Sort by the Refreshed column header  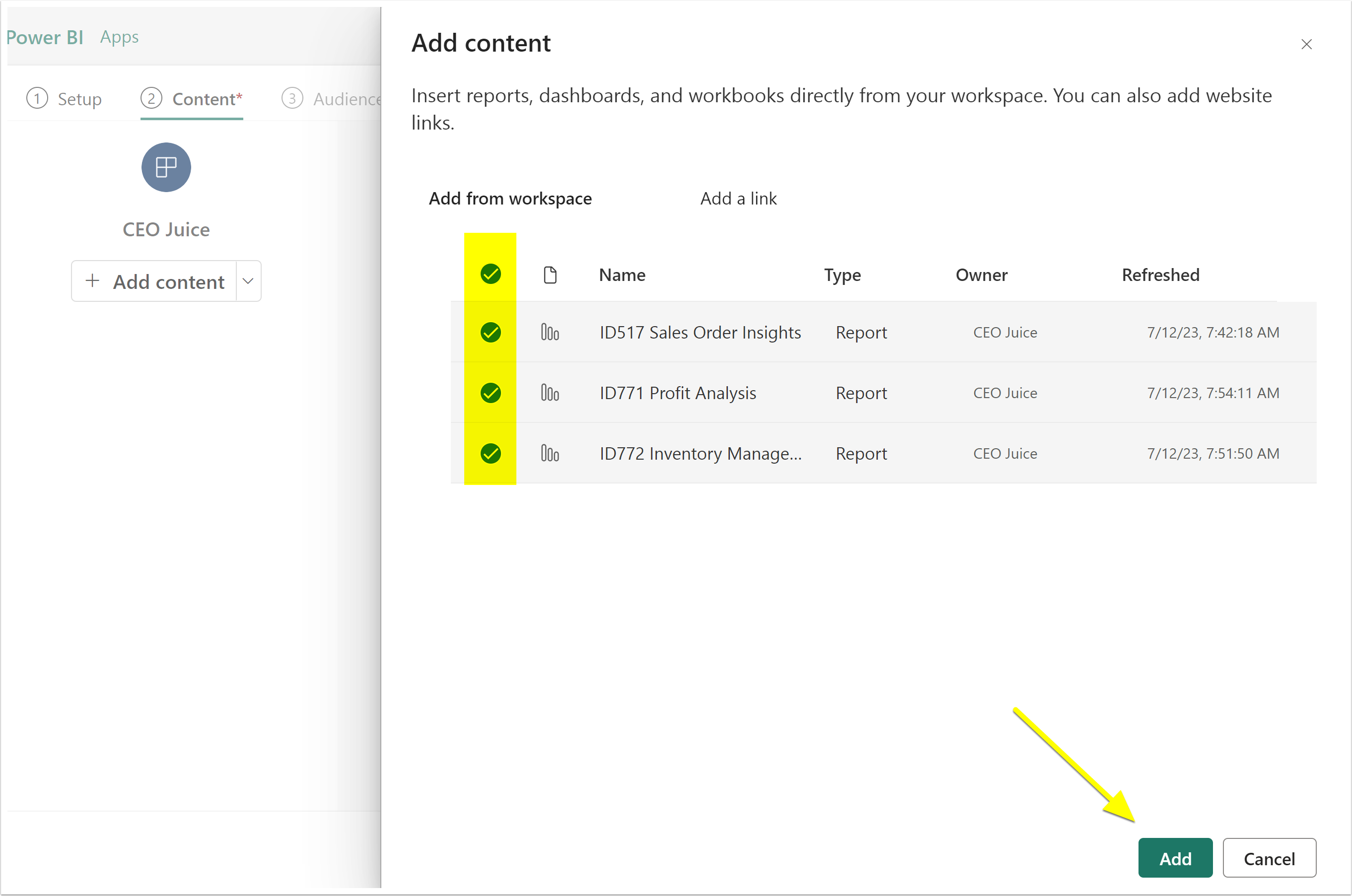point(1160,275)
